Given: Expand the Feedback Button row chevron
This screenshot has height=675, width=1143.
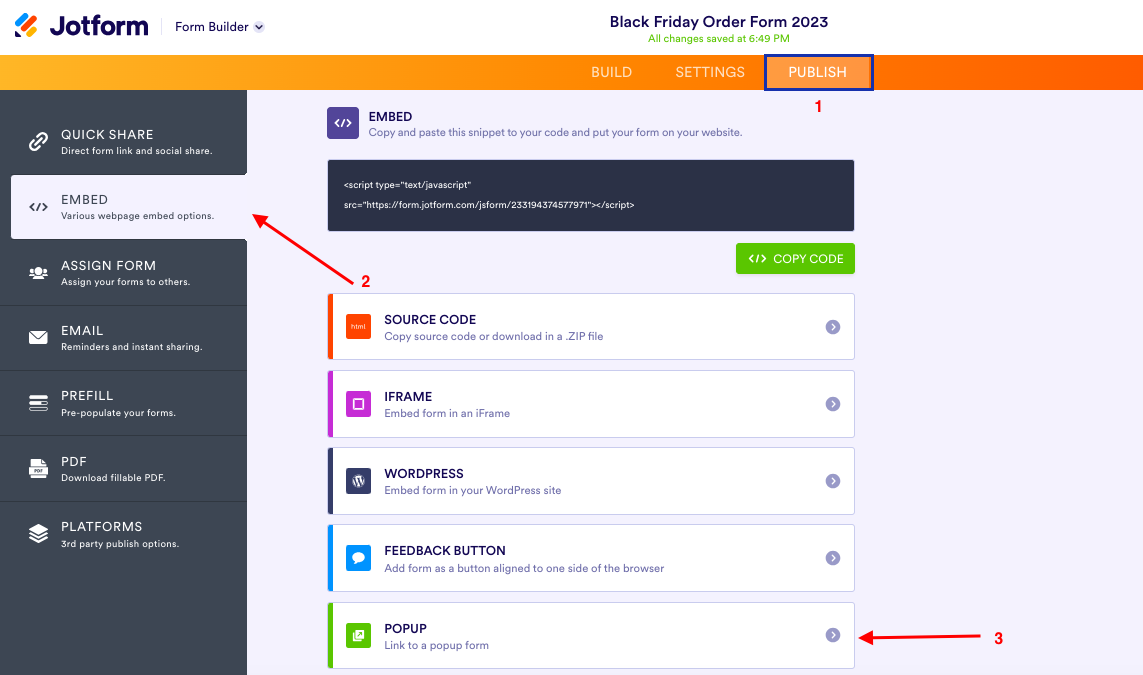Looking at the screenshot, I should (832, 558).
